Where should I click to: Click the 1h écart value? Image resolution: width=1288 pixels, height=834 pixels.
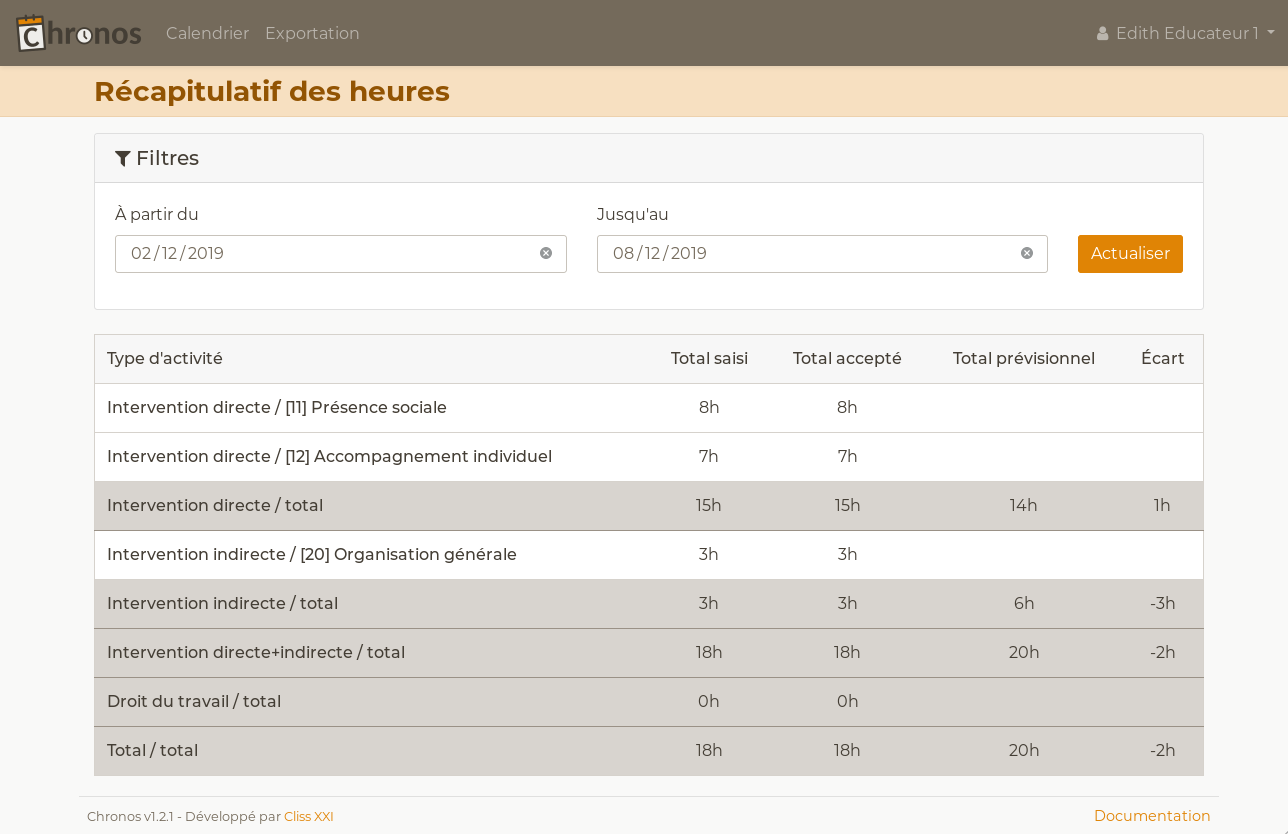click(x=1162, y=505)
